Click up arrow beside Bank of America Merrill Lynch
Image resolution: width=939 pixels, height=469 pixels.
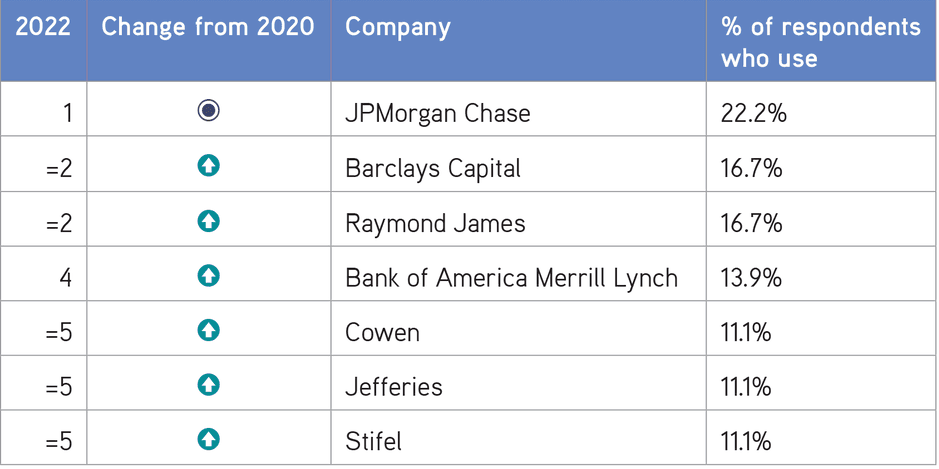208,275
